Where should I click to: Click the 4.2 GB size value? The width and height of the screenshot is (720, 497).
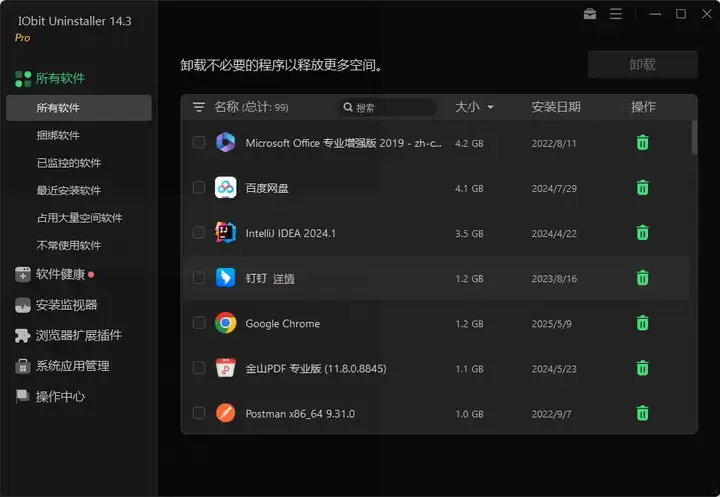[x=469, y=143]
